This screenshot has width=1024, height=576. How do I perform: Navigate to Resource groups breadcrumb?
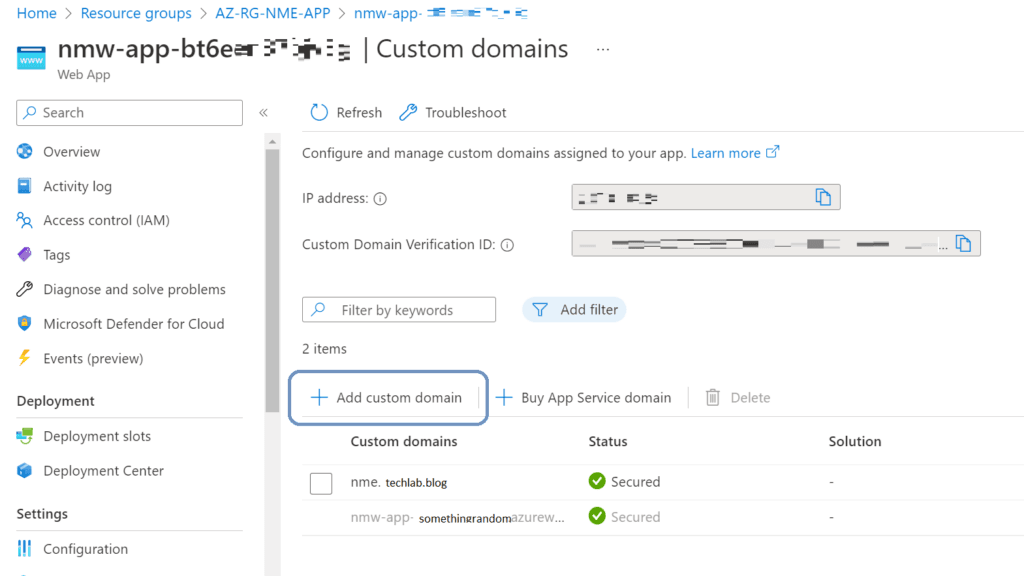136,13
